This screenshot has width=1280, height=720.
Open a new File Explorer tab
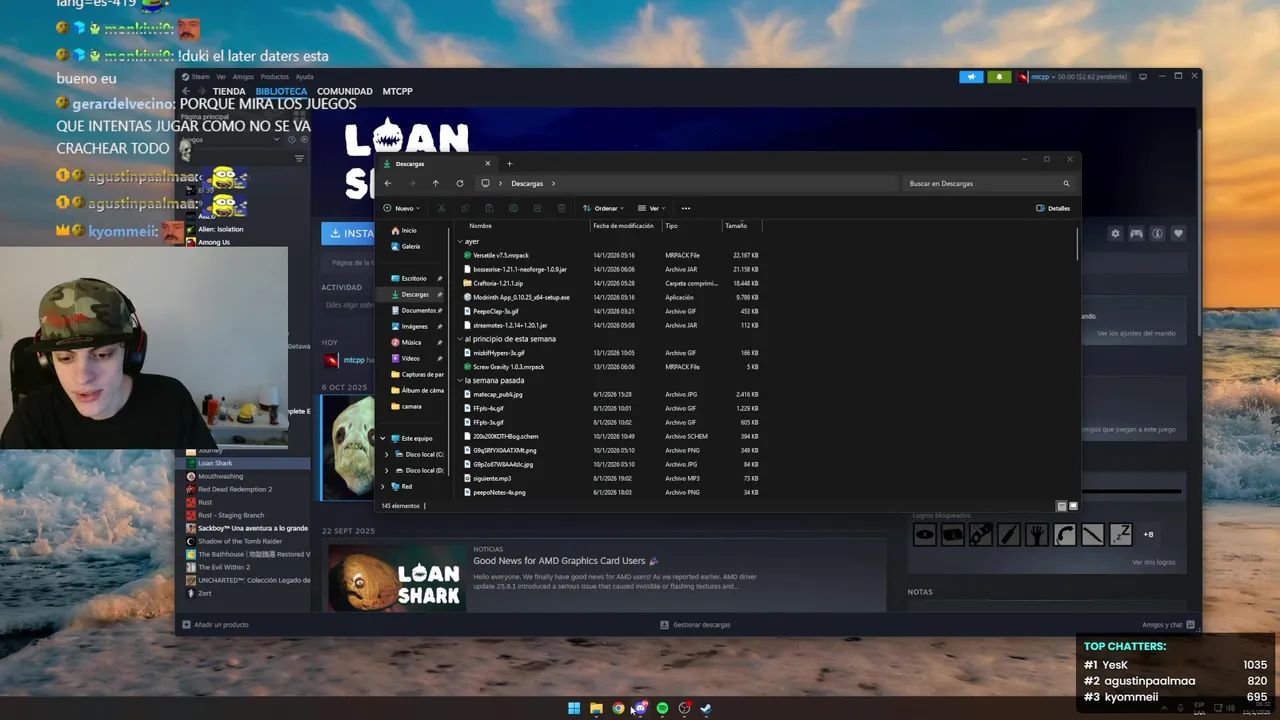click(x=509, y=163)
